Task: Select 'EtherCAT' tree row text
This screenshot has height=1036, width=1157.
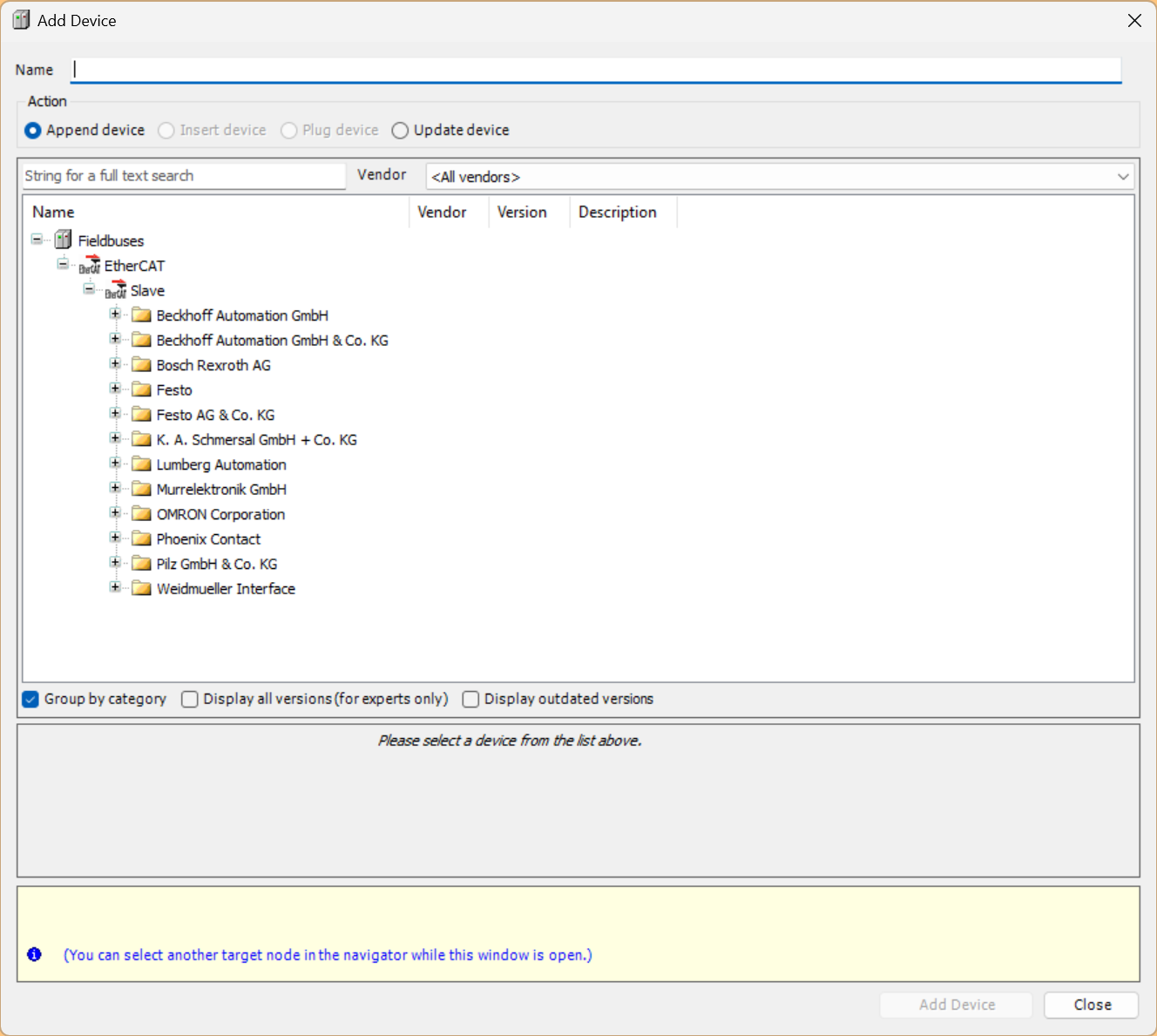Action: 134,266
